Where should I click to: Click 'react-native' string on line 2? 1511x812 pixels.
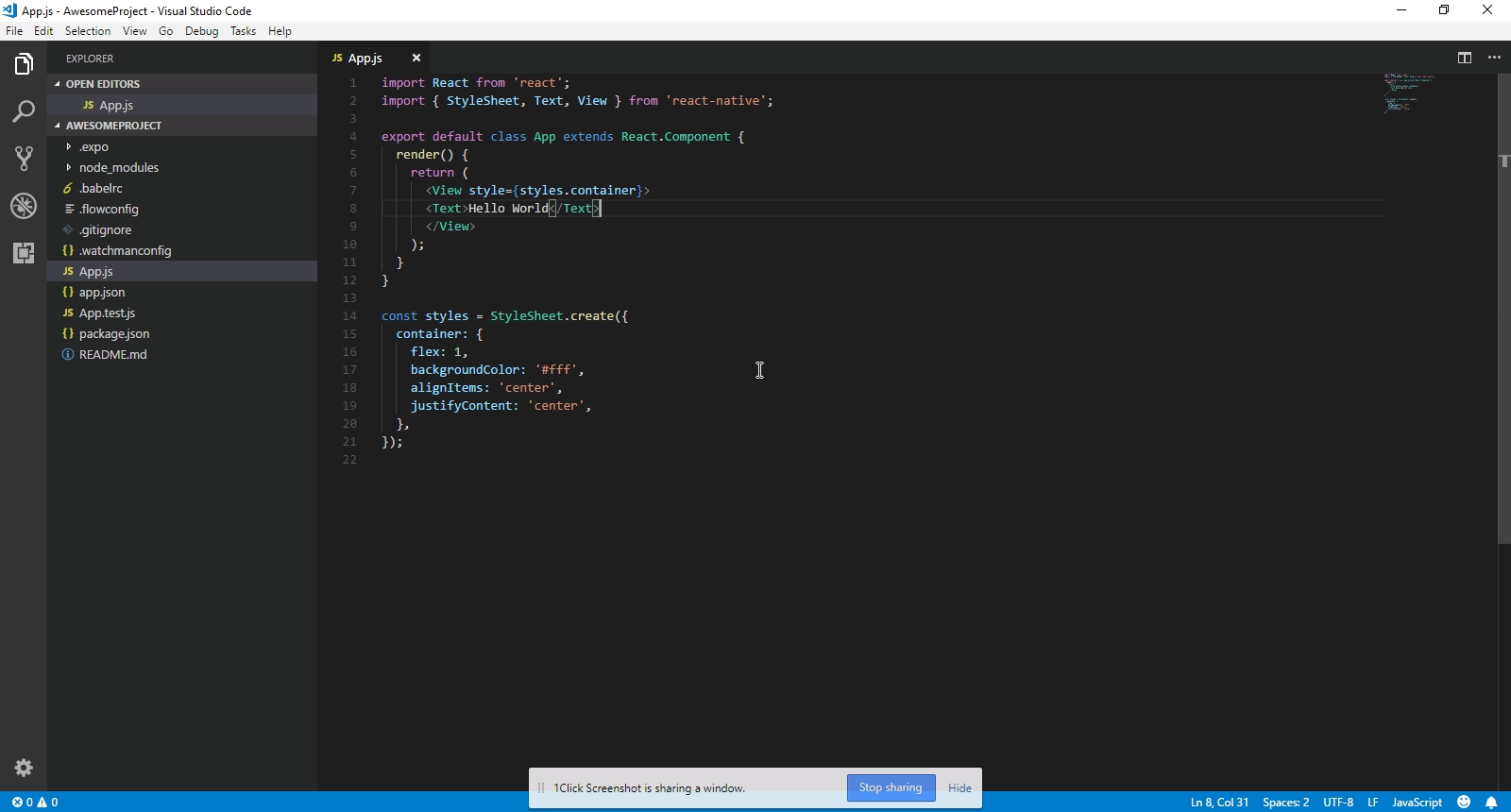pos(716,101)
